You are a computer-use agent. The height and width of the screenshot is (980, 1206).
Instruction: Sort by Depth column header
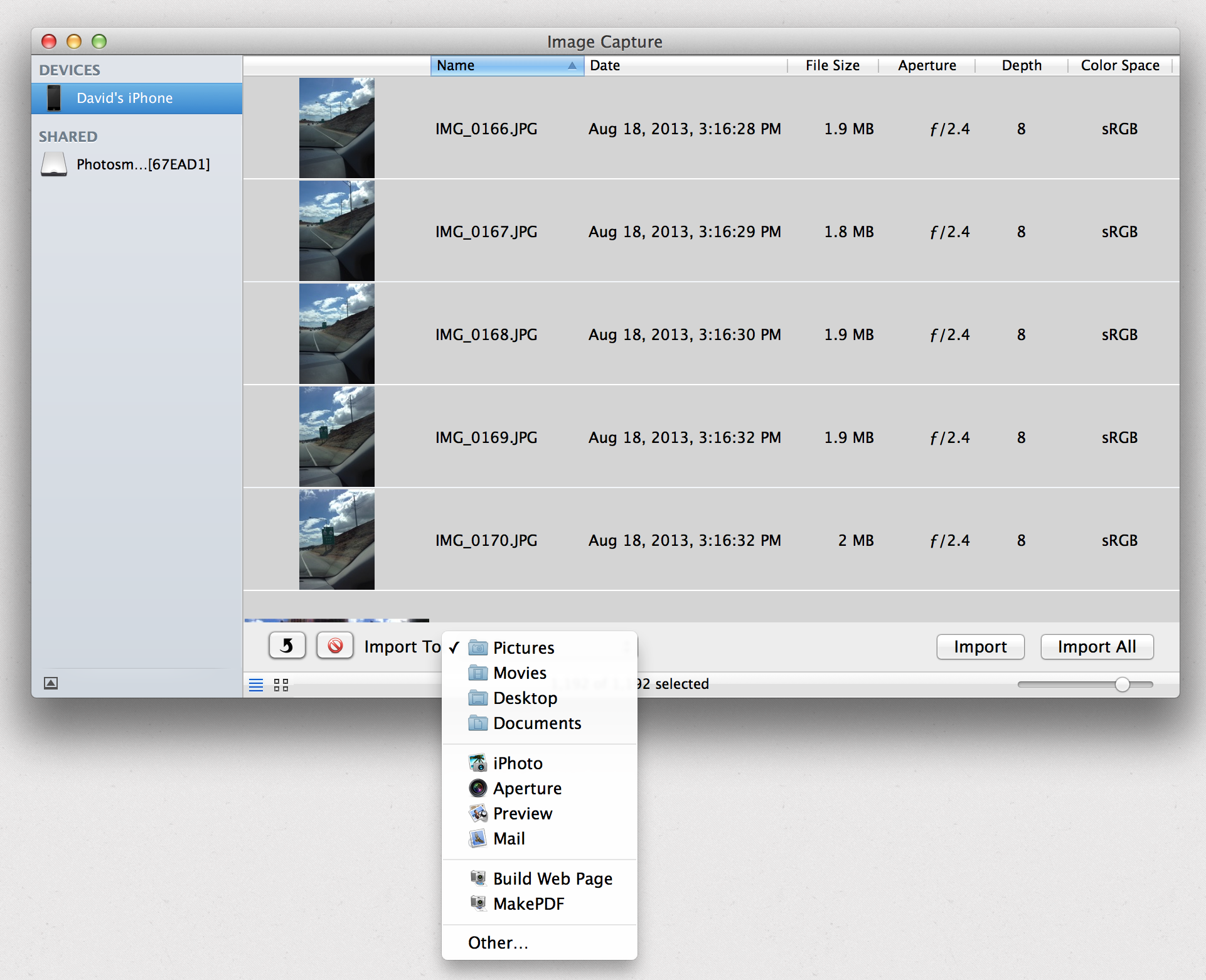(x=1022, y=65)
